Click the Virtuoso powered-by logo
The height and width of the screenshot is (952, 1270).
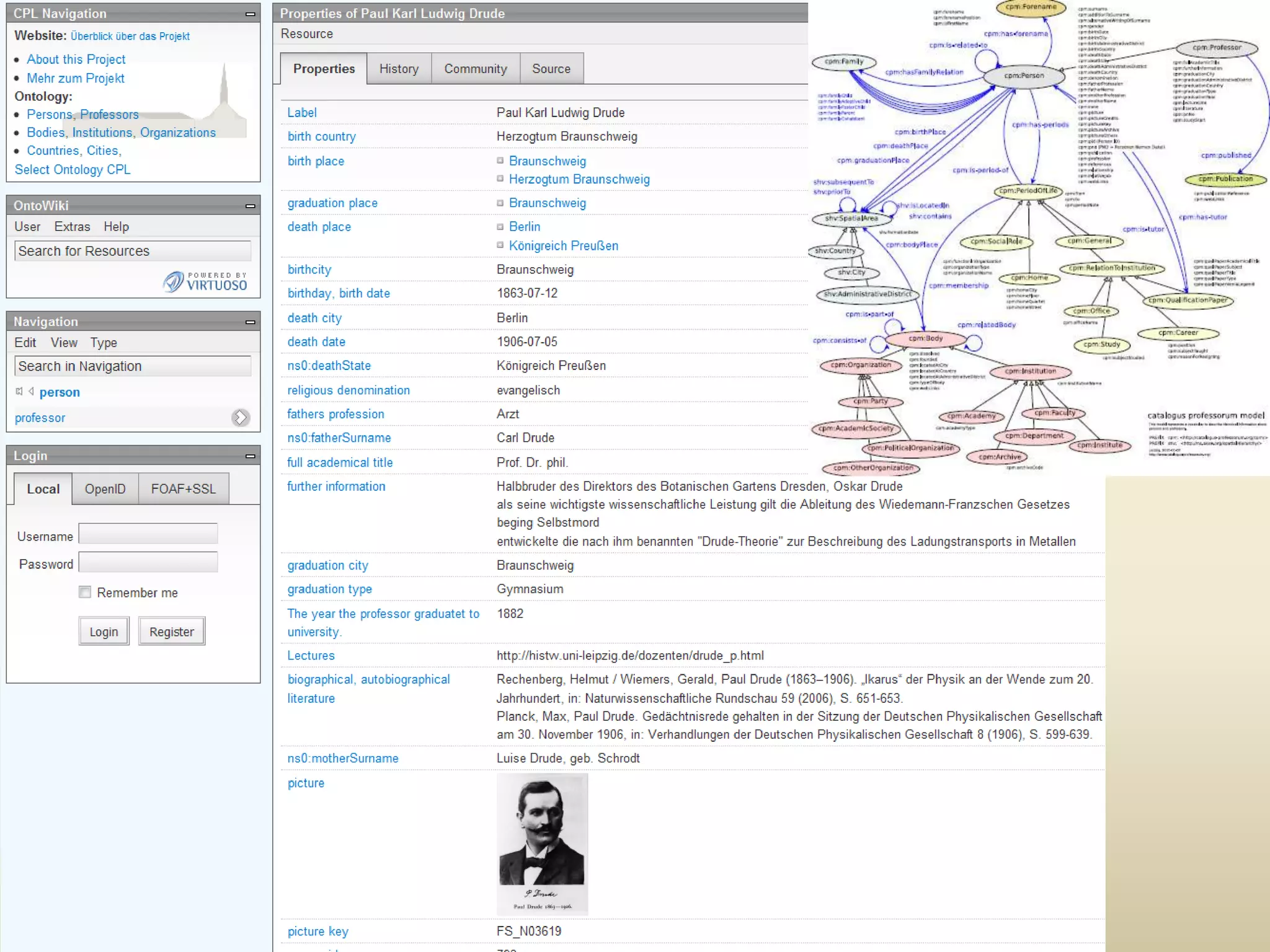pos(205,281)
